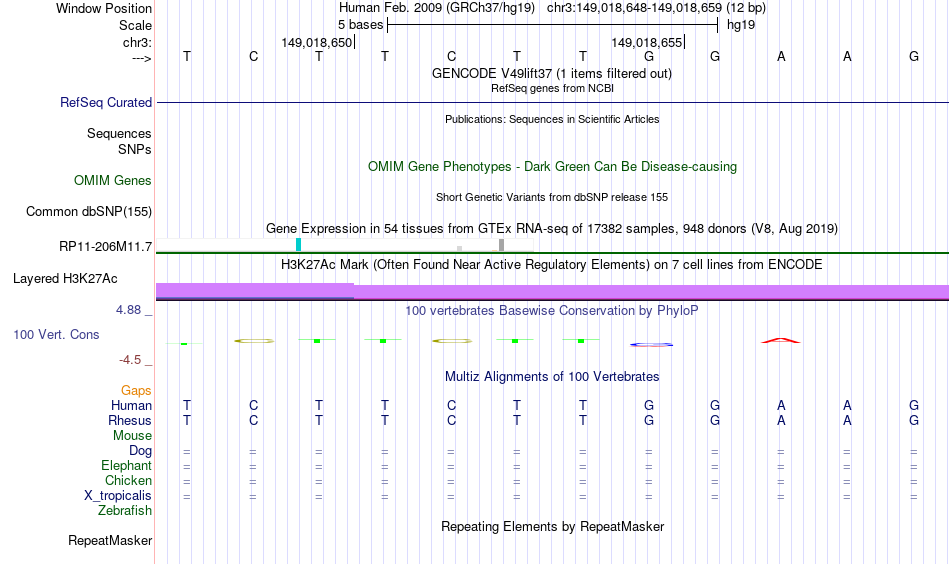The height and width of the screenshot is (564, 950).
Task: Open the RP11-206M11.7 GTEx gene label
Action: click(105, 247)
